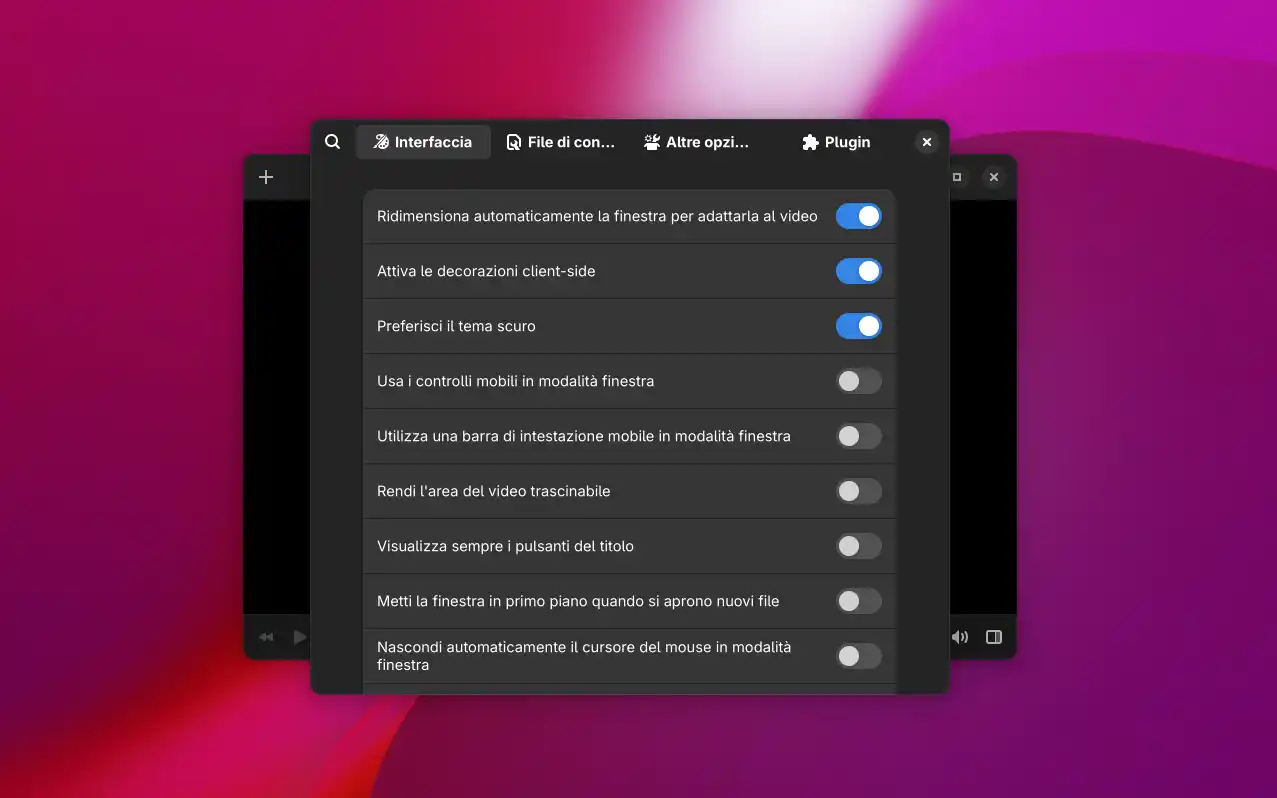The height and width of the screenshot is (798, 1277).
Task: Switch to the Interfaccia tab
Action: pos(423,142)
